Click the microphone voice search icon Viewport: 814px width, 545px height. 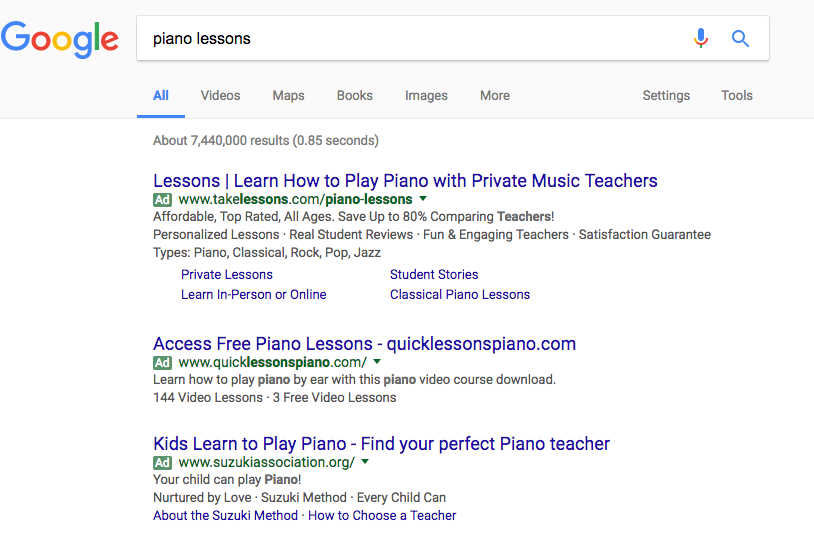(x=701, y=38)
